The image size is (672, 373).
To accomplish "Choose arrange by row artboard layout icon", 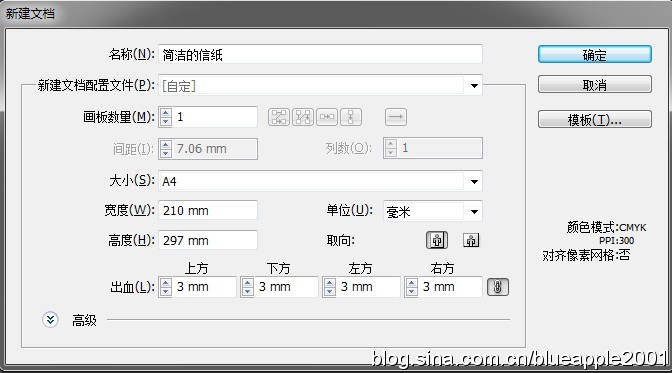I will (x=327, y=117).
